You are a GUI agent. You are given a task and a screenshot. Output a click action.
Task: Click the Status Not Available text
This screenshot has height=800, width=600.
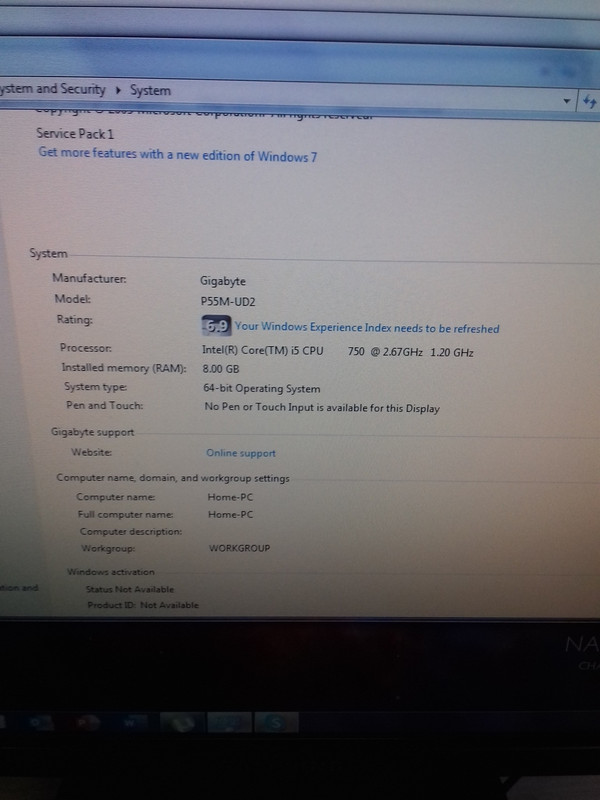[130, 589]
